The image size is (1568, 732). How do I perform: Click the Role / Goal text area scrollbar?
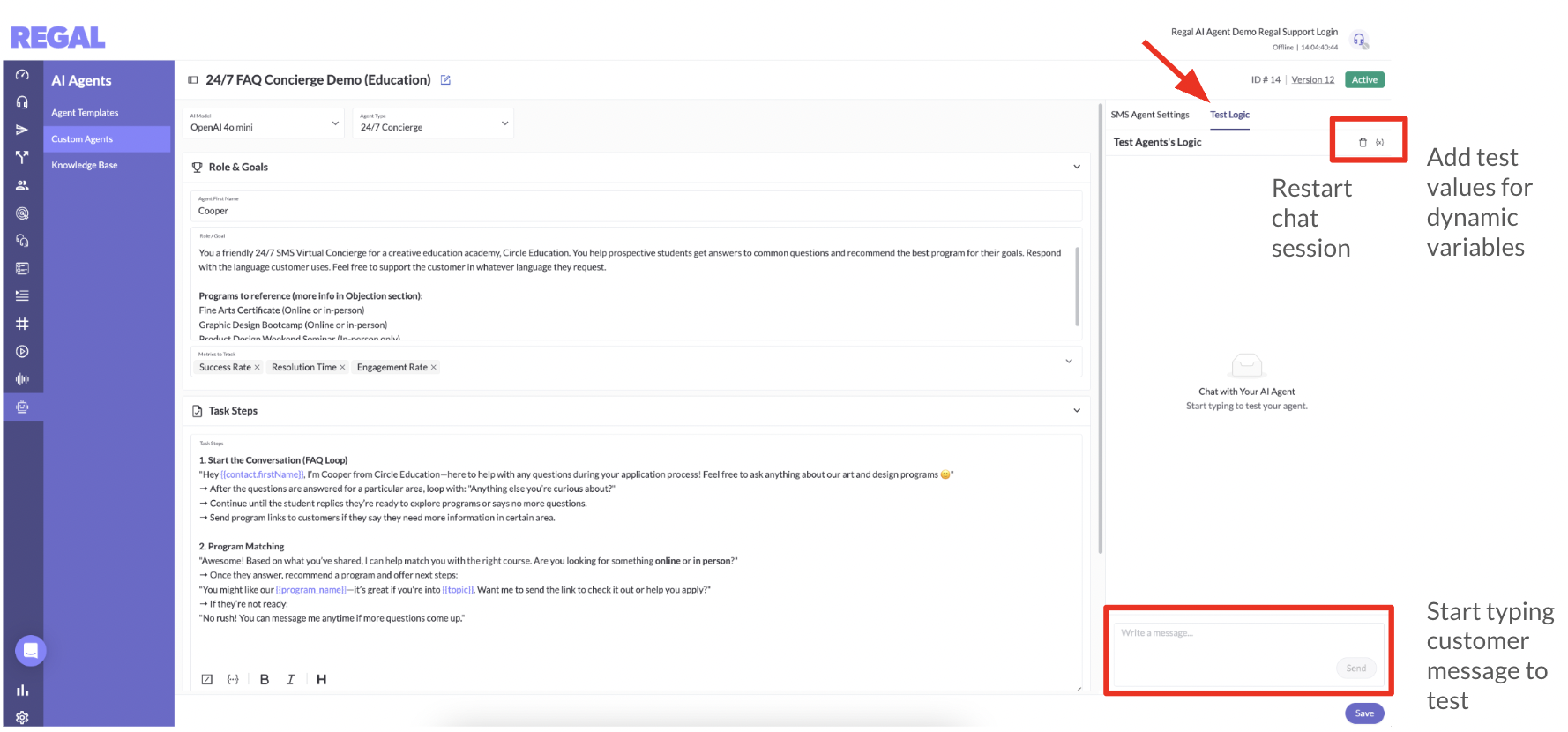[x=1077, y=287]
